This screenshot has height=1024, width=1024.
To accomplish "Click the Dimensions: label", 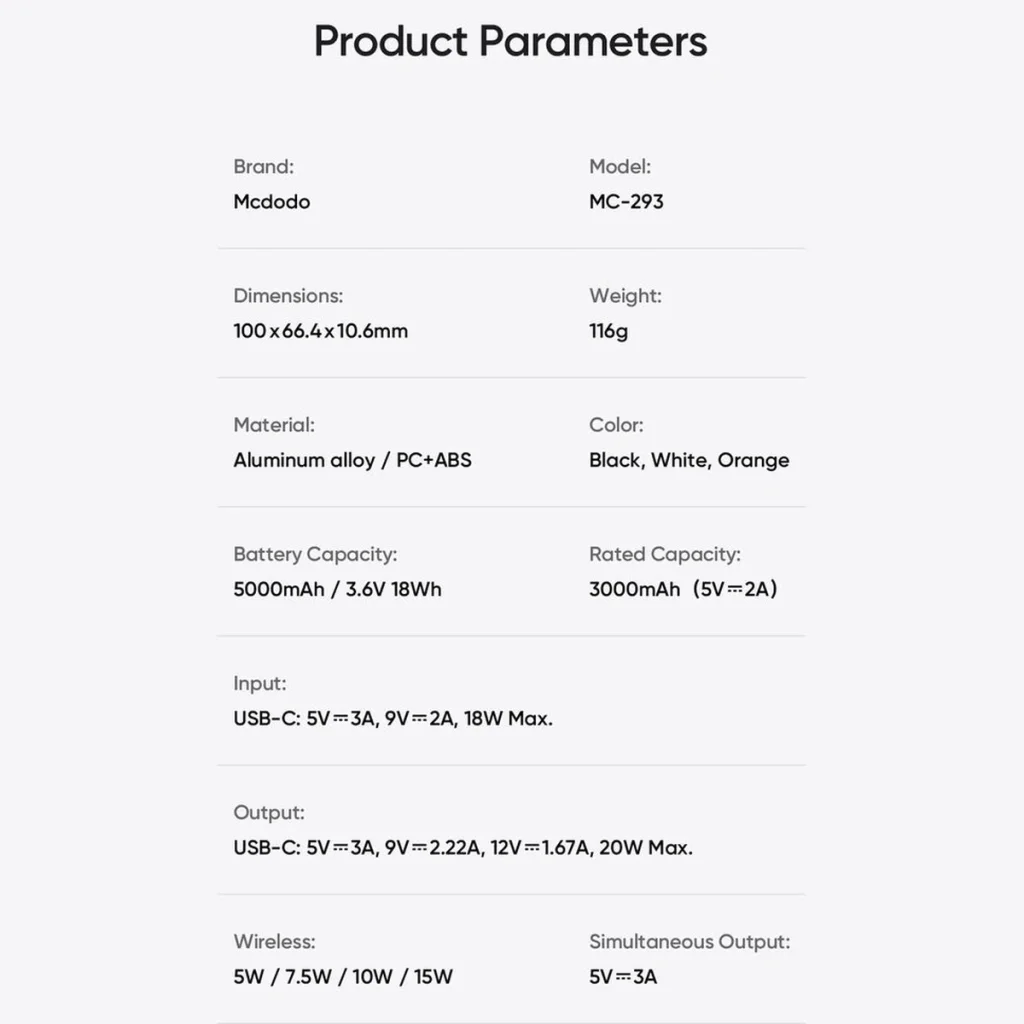I will click(x=288, y=296).
